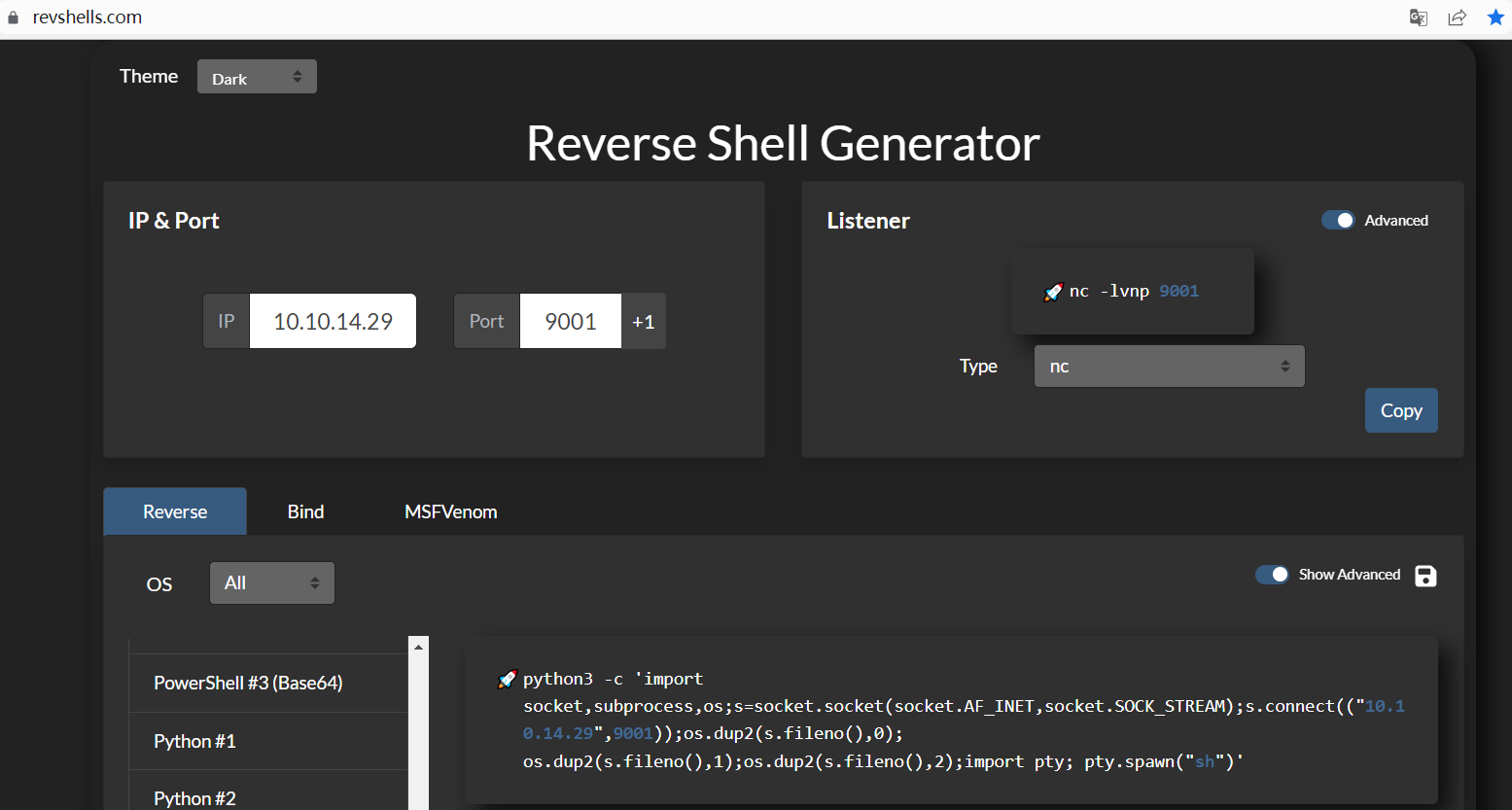Switch to the Reverse tab
This screenshot has height=810, width=1512.
[175, 511]
